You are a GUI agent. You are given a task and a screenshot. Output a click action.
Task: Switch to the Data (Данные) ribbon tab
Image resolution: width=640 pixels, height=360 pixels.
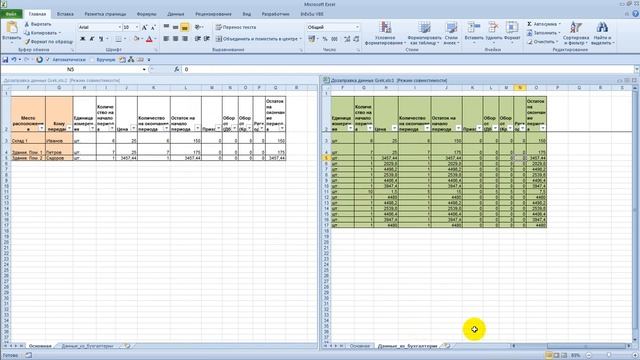[176, 14]
